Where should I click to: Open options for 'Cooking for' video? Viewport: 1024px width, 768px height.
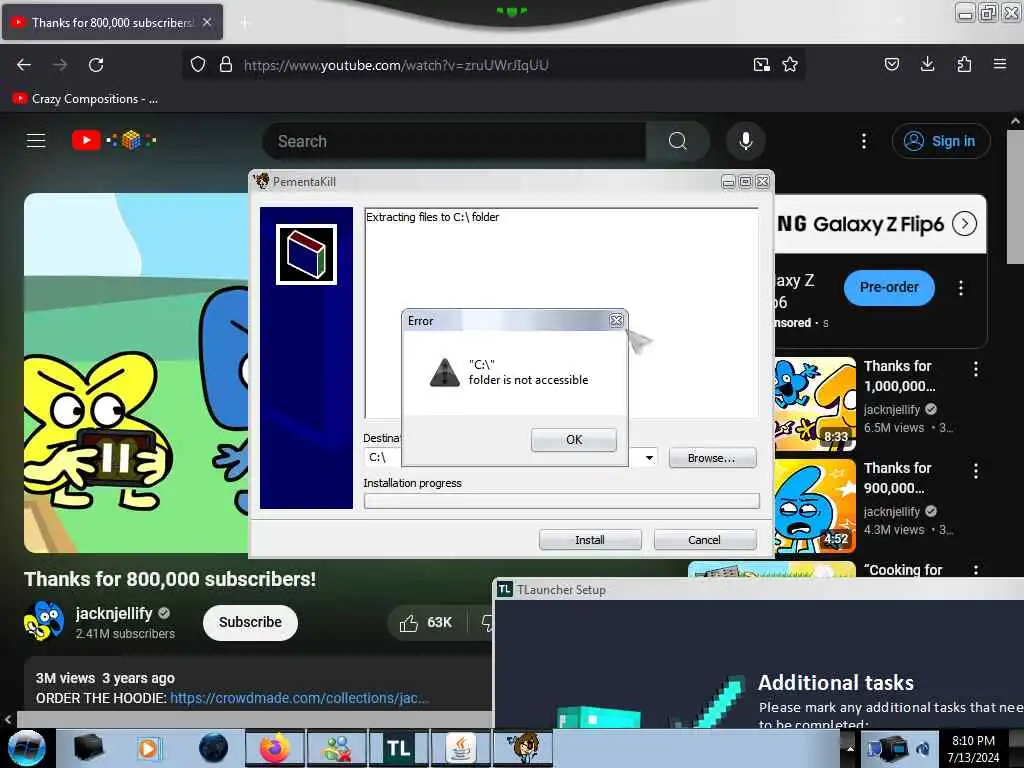point(976,569)
